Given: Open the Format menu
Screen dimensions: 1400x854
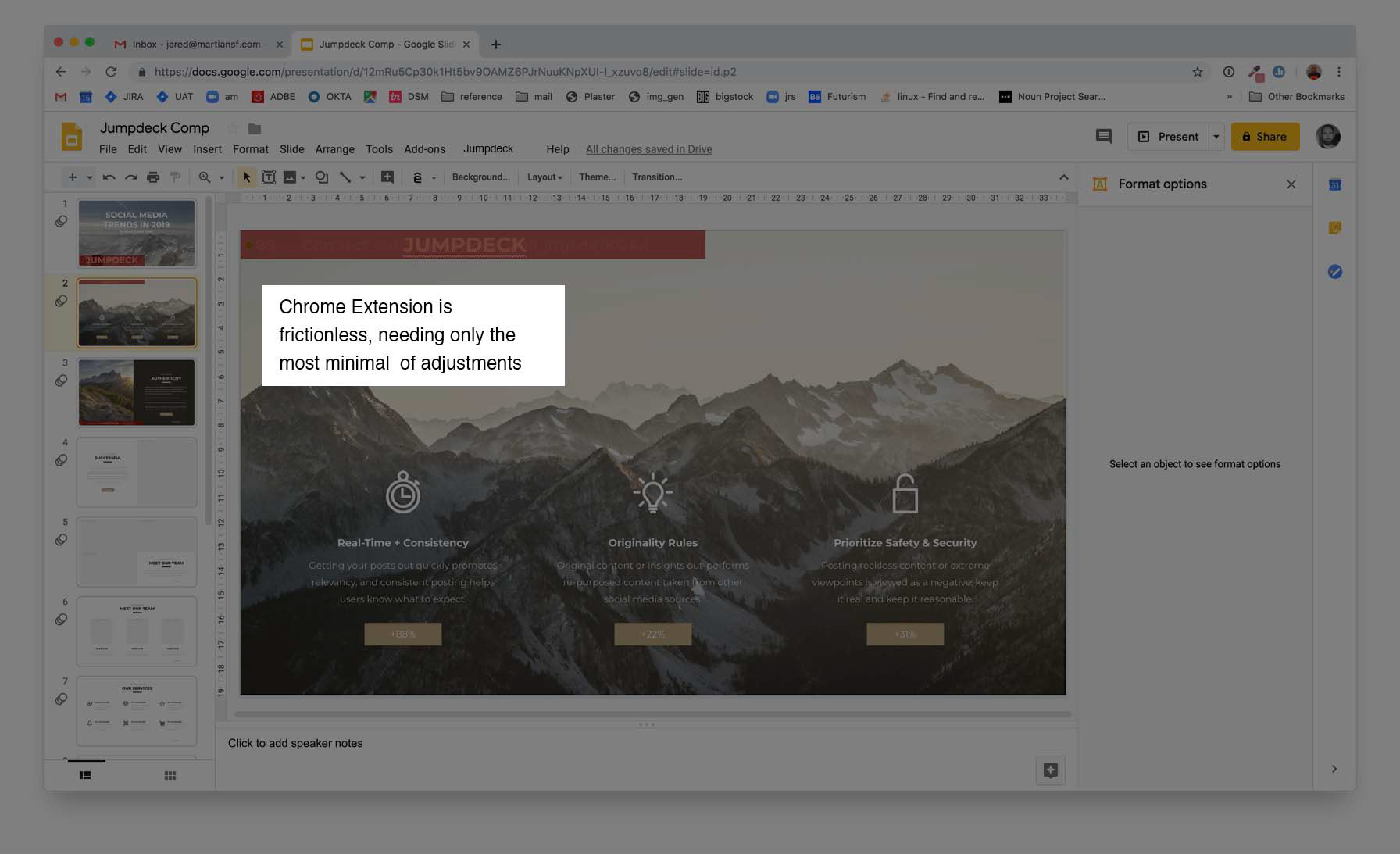Looking at the screenshot, I should pyautogui.click(x=251, y=149).
